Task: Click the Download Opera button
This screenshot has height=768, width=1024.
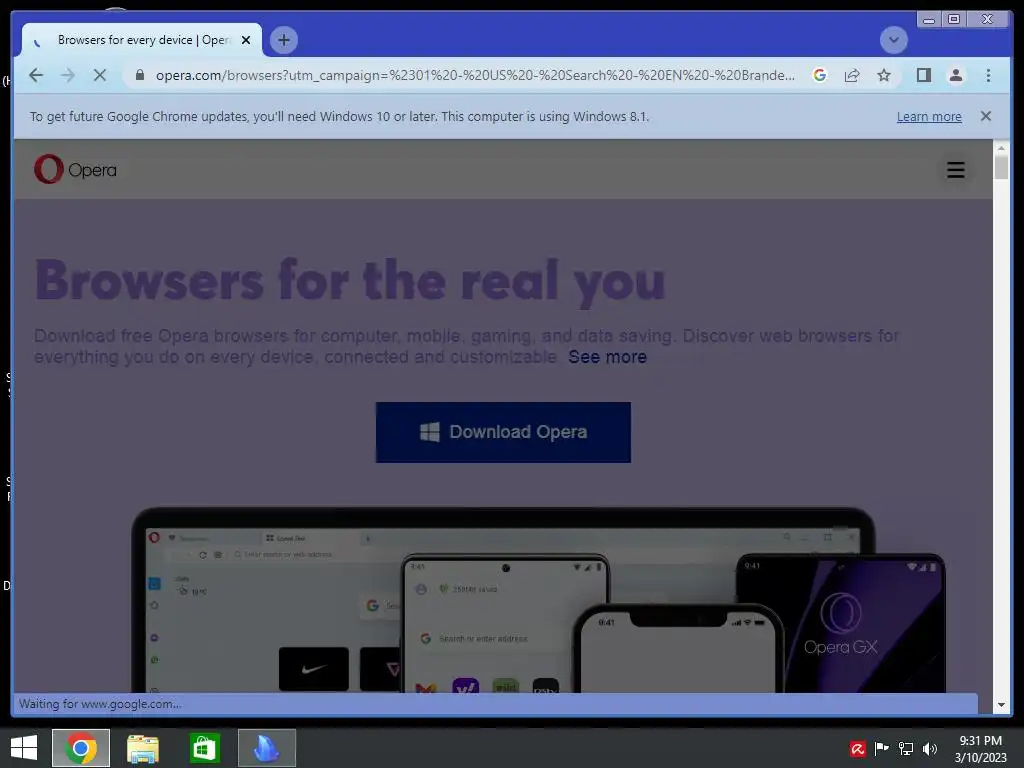Action: point(503,432)
